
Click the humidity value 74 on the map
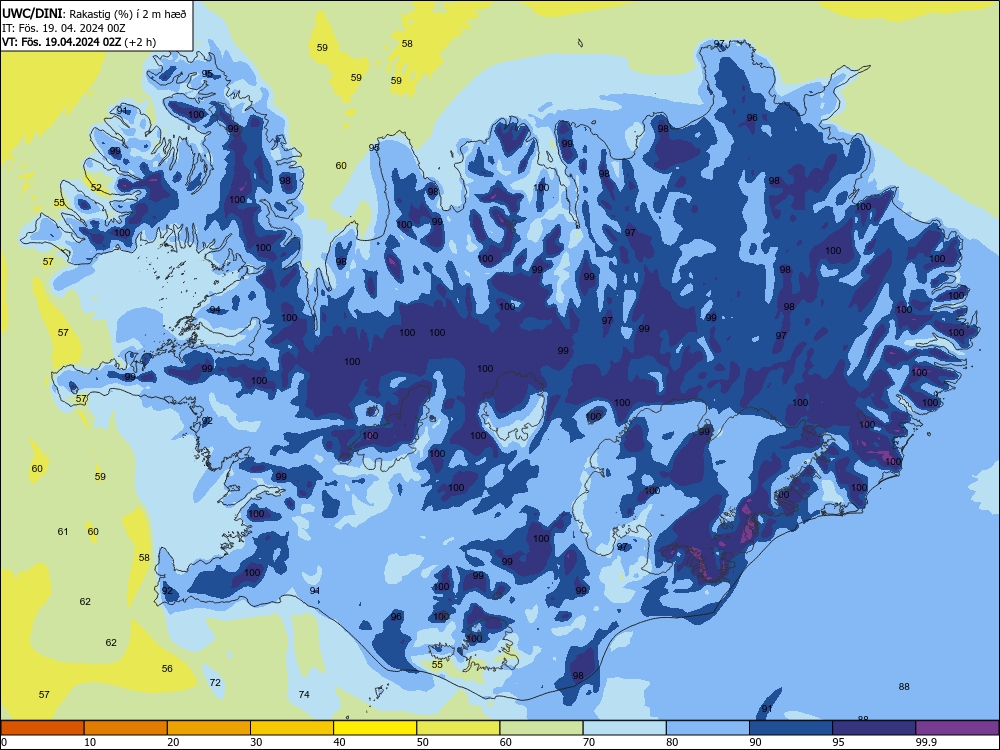(x=304, y=694)
